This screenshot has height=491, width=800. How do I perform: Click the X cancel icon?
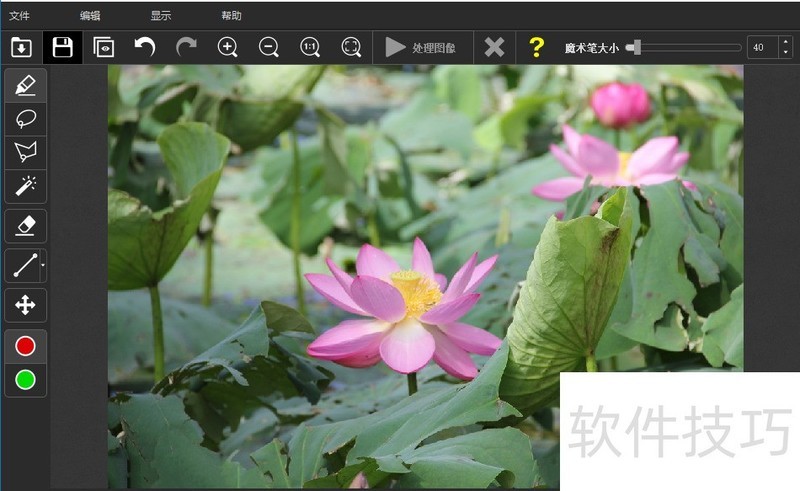494,47
